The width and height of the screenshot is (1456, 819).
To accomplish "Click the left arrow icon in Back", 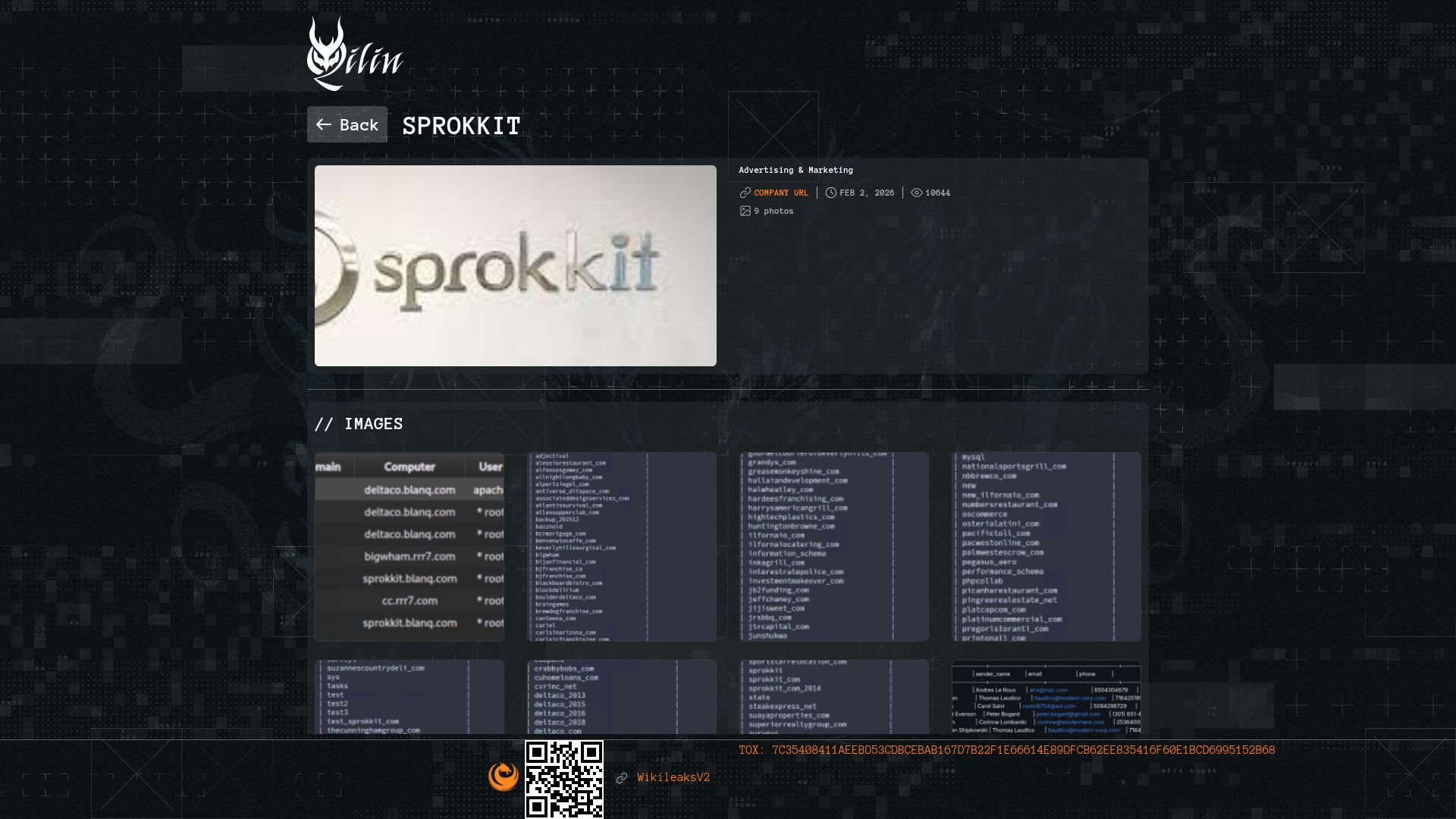I will click(x=324, y=125).
